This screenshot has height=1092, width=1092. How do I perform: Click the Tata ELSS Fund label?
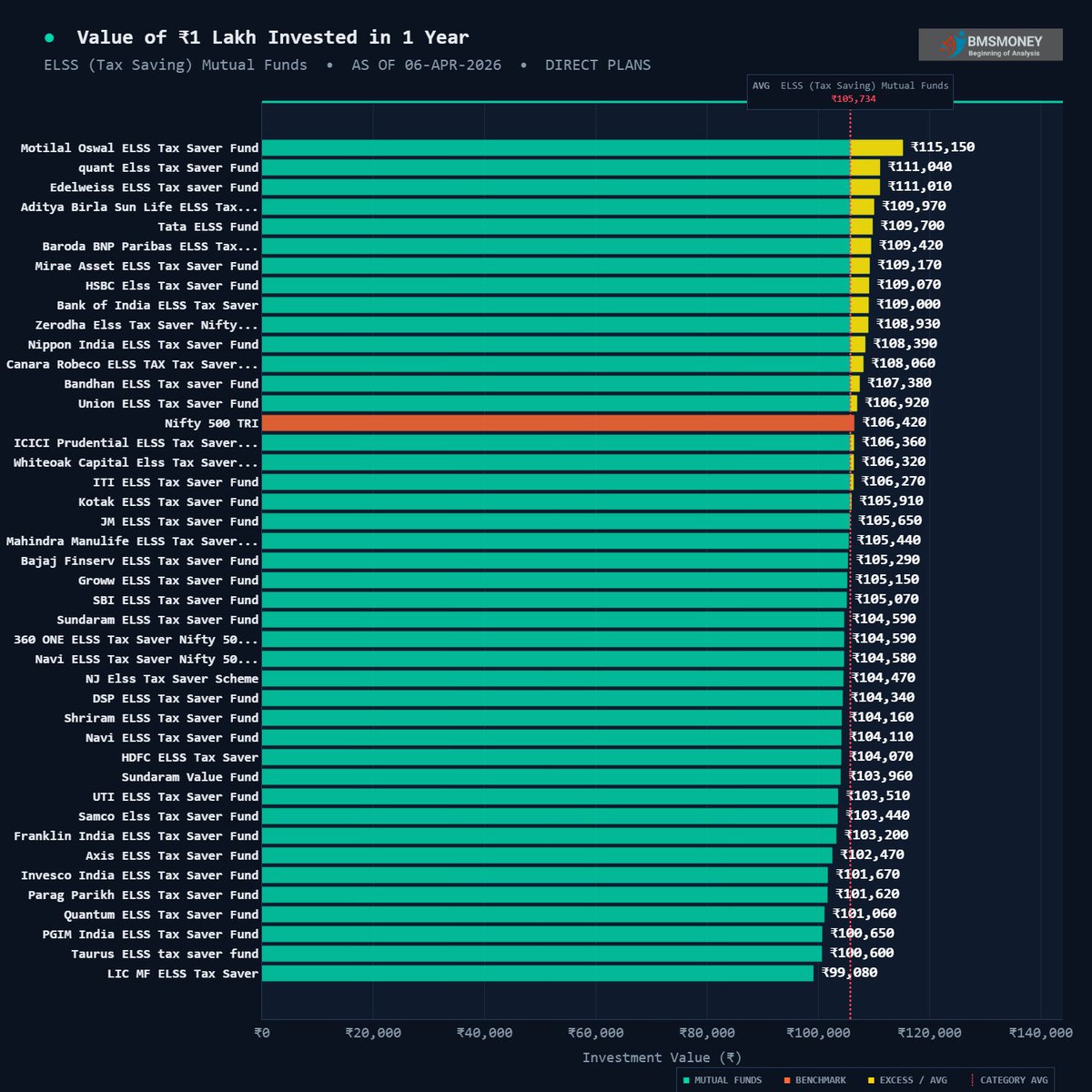pyautogui.click(x=208, y=227)
